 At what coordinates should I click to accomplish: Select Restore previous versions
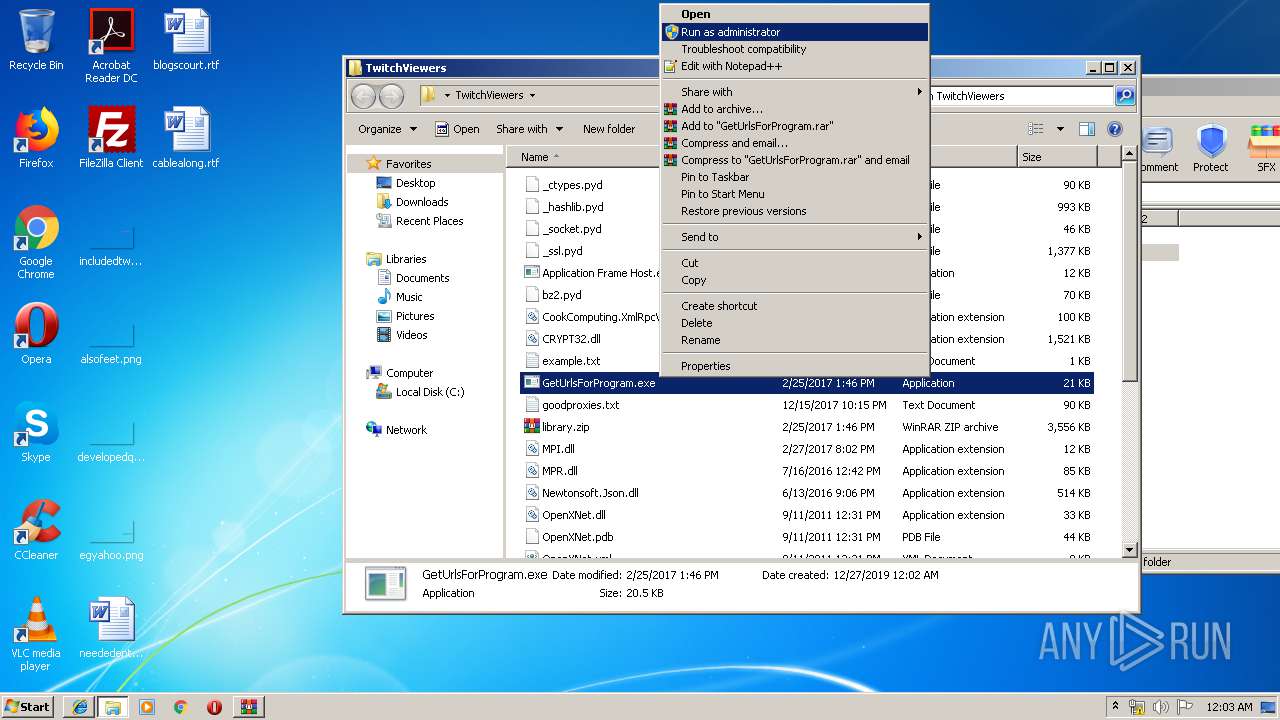pos(795,211)
